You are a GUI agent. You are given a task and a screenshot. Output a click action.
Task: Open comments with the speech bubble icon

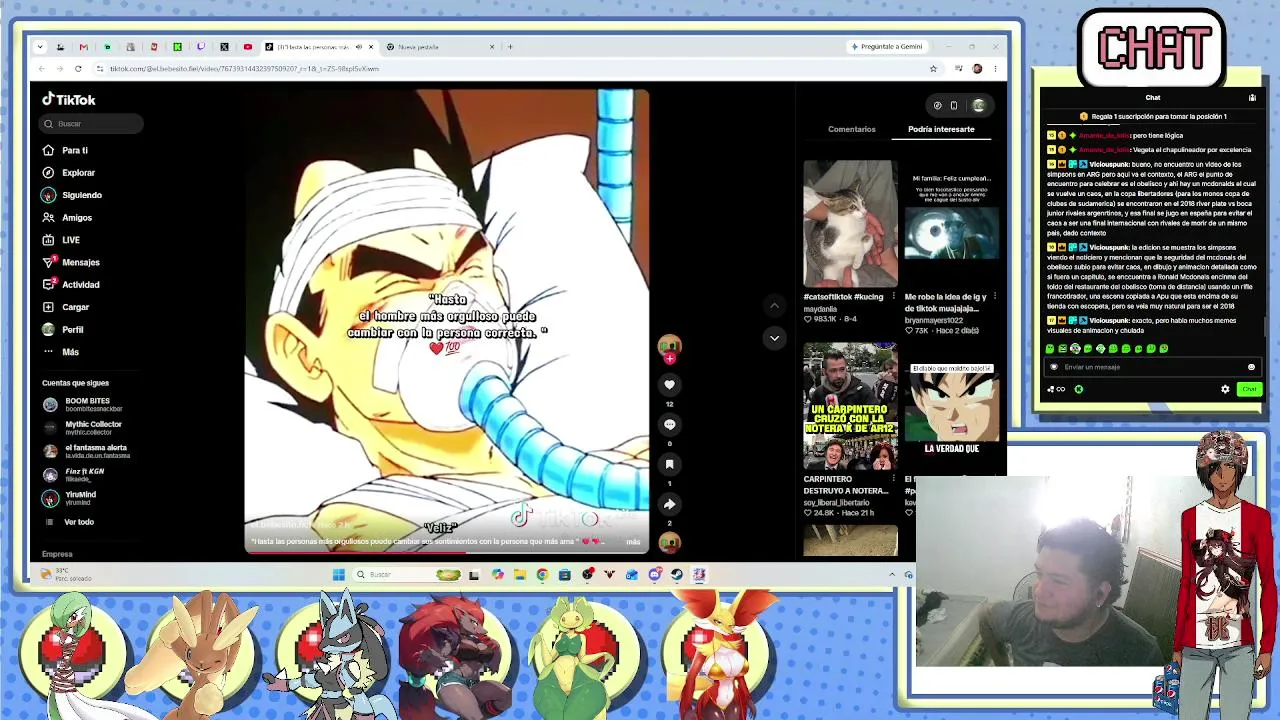(x=670, y=425)
